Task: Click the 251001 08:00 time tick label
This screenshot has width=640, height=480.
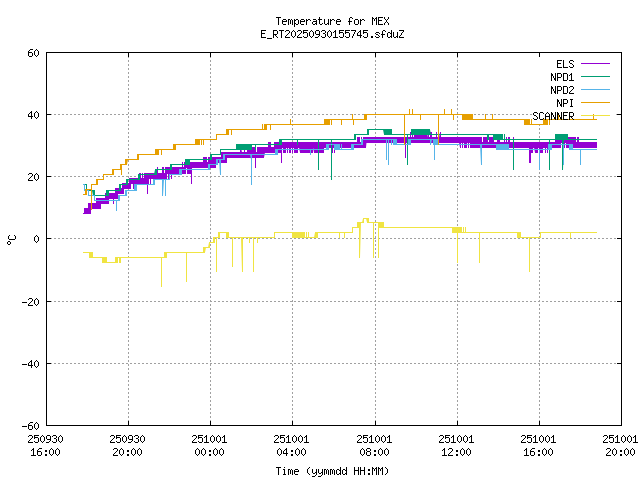Action: [375, 445]
